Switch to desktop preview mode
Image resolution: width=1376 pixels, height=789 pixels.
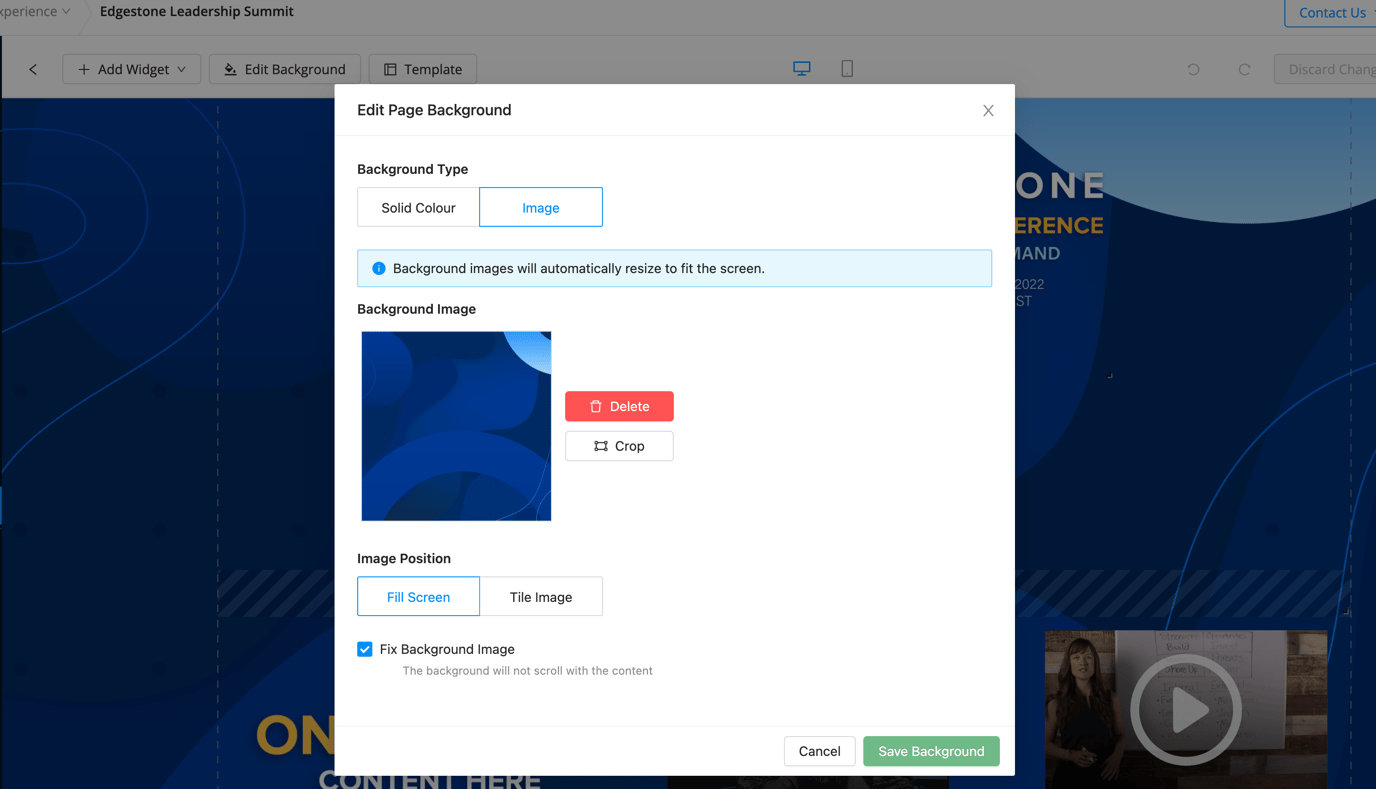point(801,67)
